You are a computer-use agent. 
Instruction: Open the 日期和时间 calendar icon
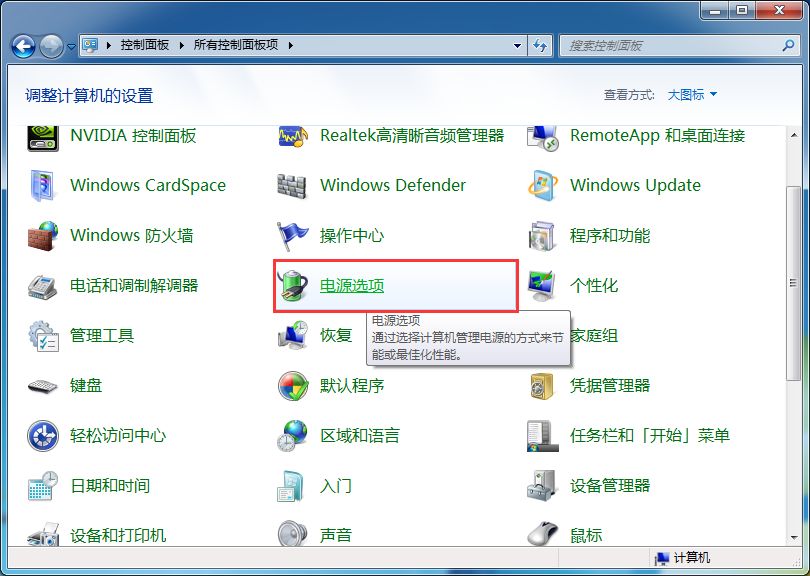coord(43,486)
